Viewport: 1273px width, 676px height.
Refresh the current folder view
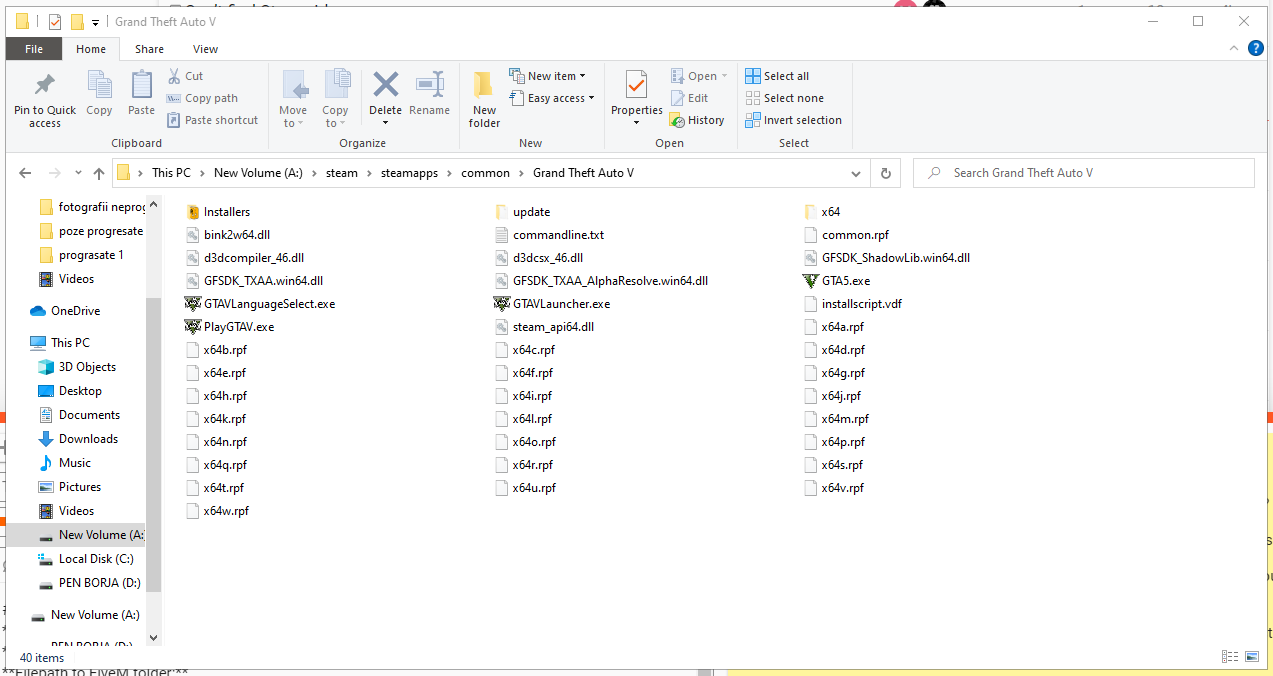885,173
